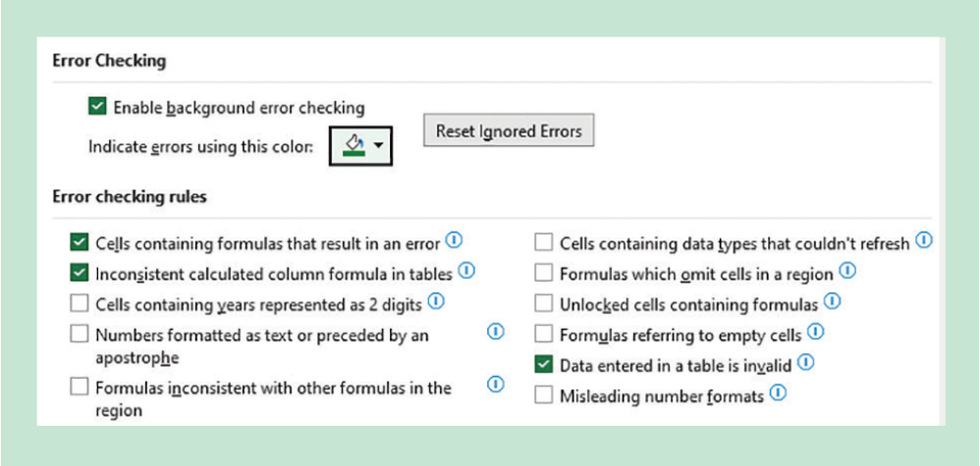Click the error color paint bucket swatch

(x=352, y=146)
